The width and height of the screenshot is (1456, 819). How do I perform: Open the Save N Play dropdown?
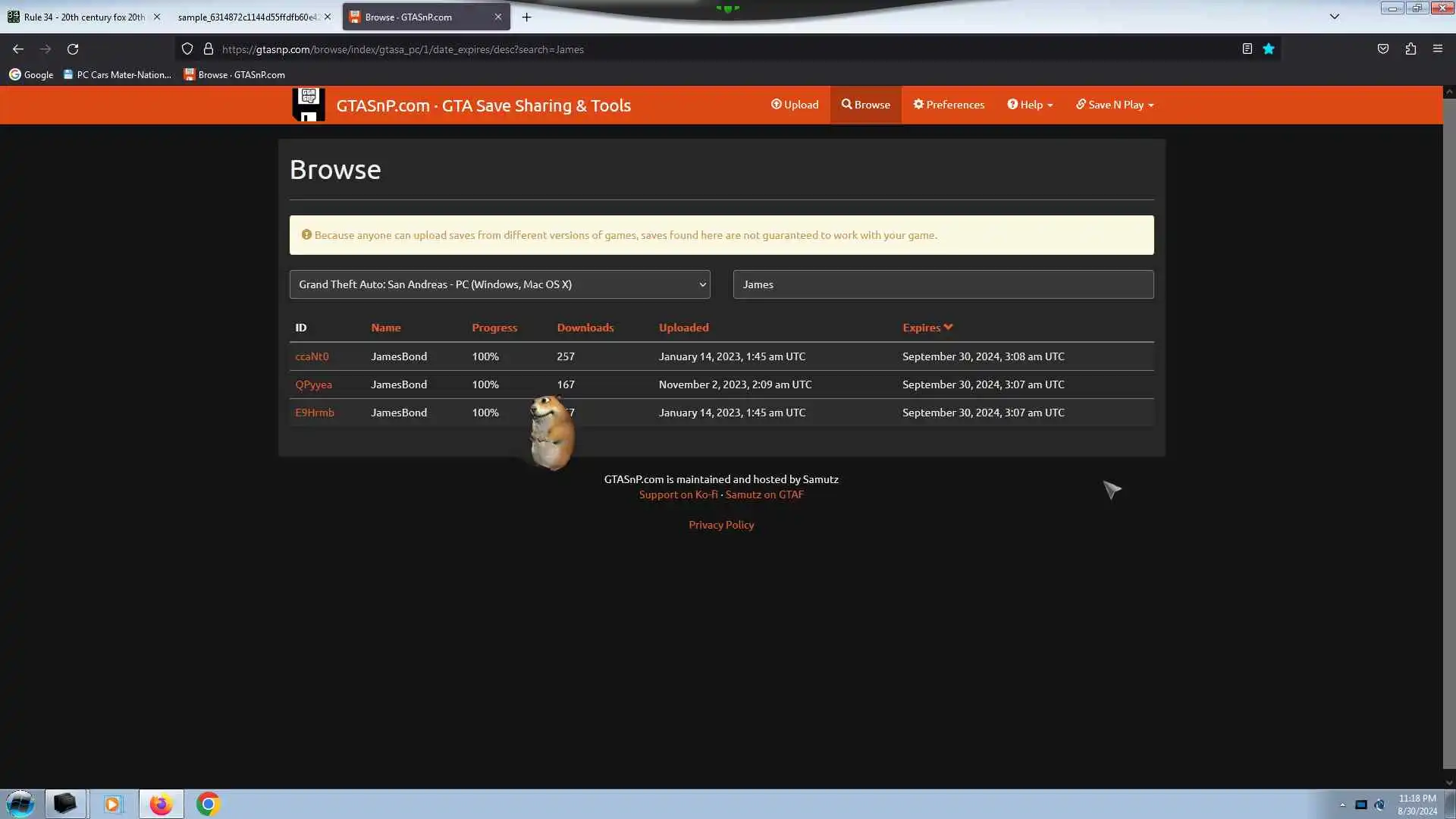[1115, 105]
